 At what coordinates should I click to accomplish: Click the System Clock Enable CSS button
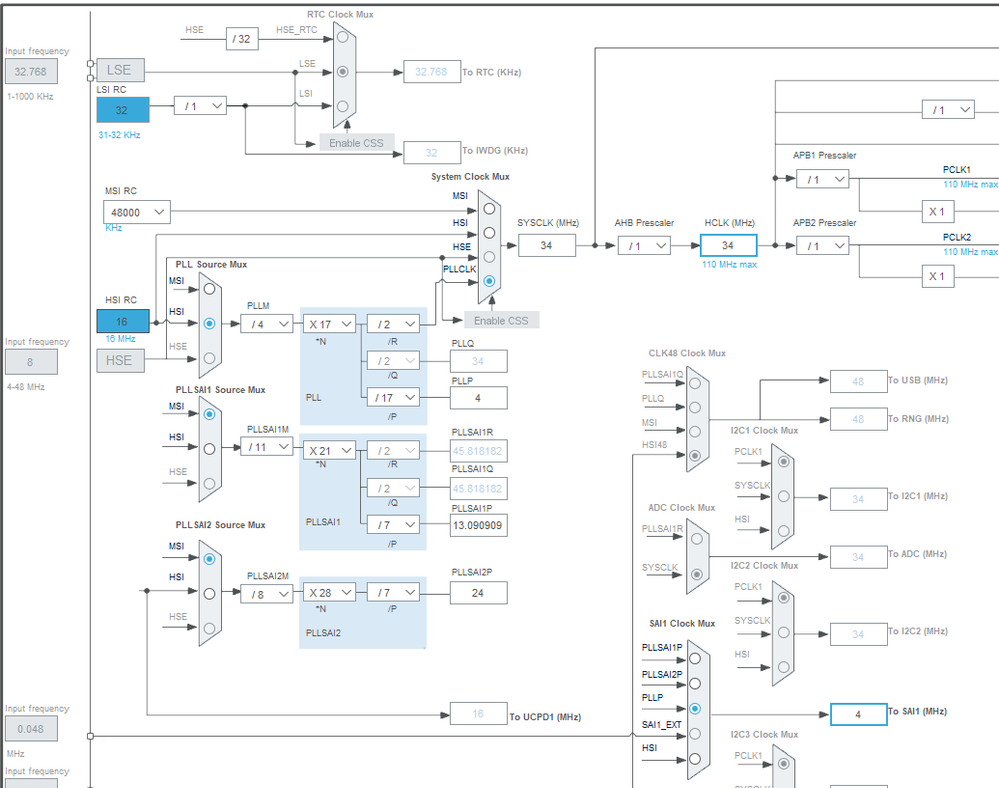(x=501, y=320)
